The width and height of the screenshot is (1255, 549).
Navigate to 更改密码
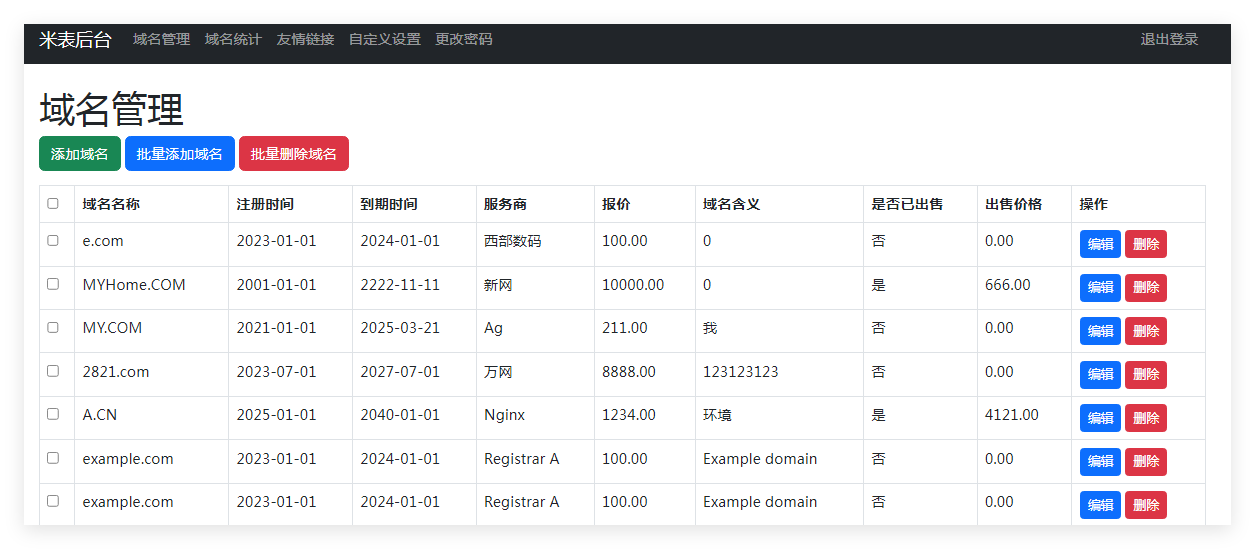[x=464, y=39]
